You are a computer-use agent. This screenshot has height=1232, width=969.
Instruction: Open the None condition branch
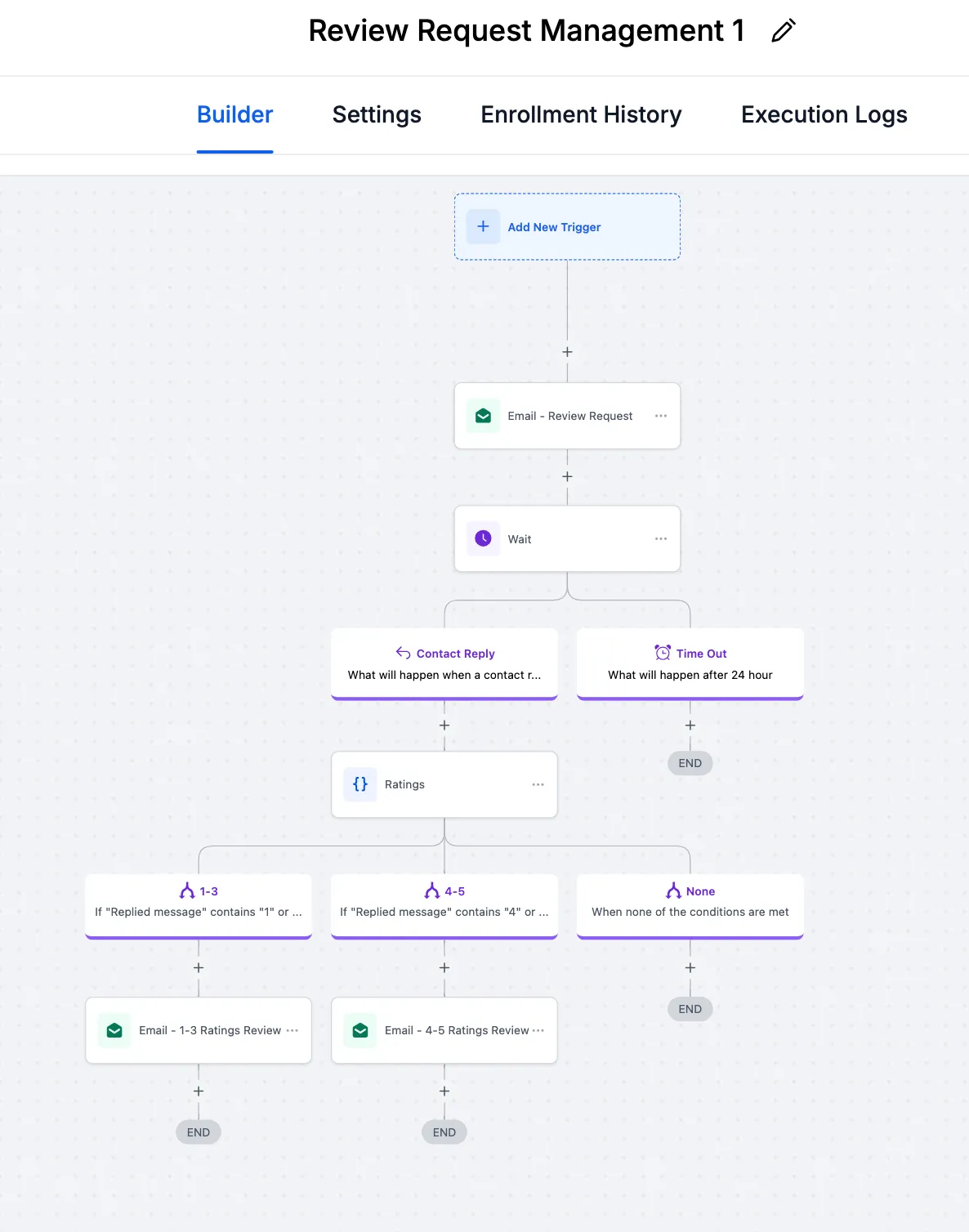(690, 901)
